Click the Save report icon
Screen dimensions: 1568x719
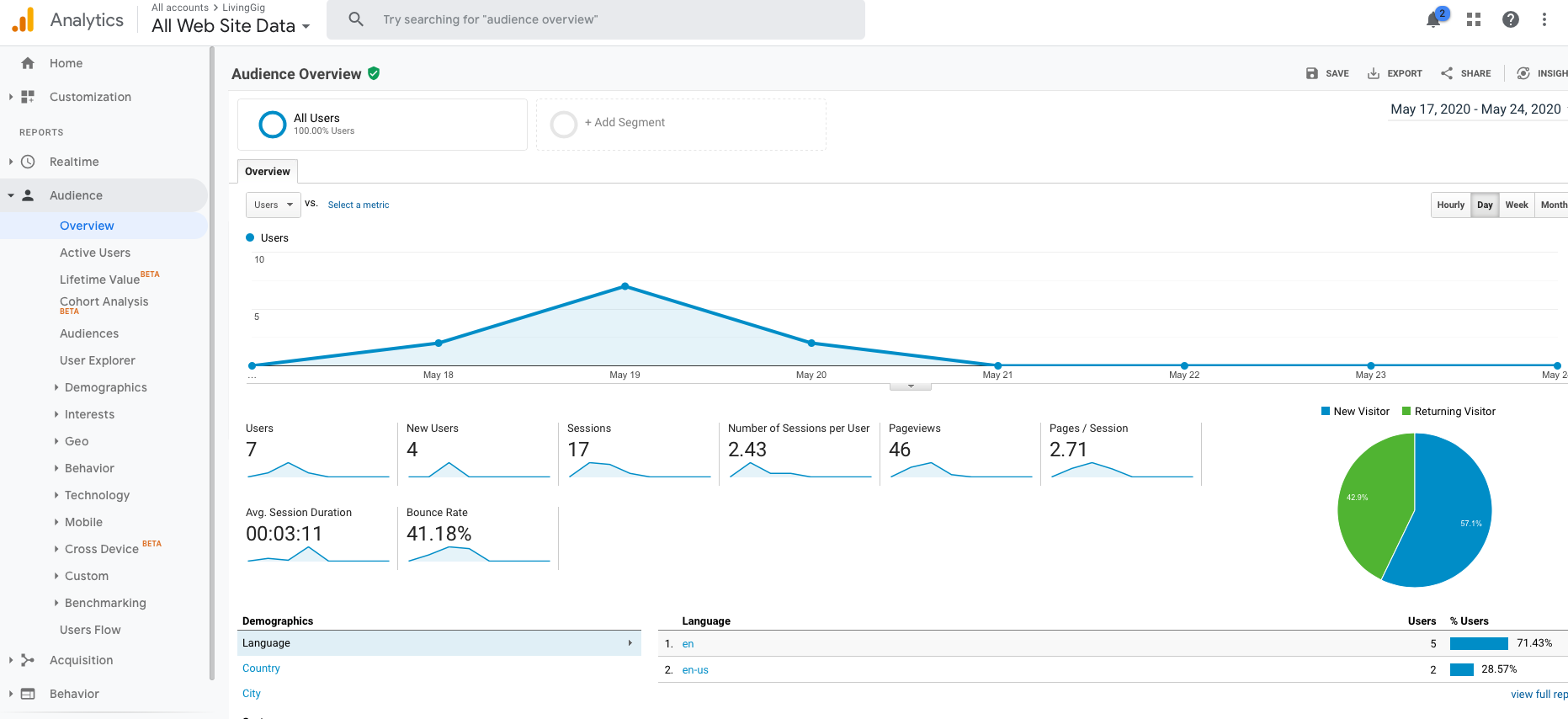pyautogui.click(x=1312, y=73)
